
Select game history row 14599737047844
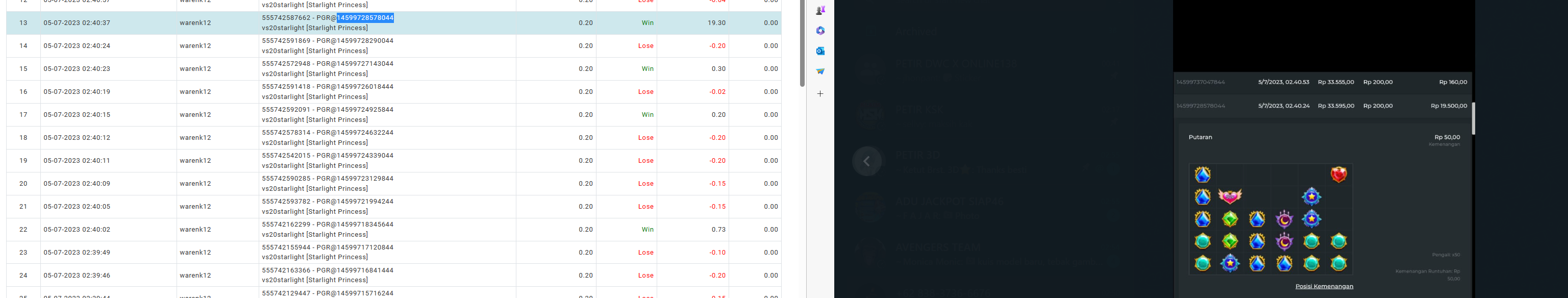pos(1323,82)
